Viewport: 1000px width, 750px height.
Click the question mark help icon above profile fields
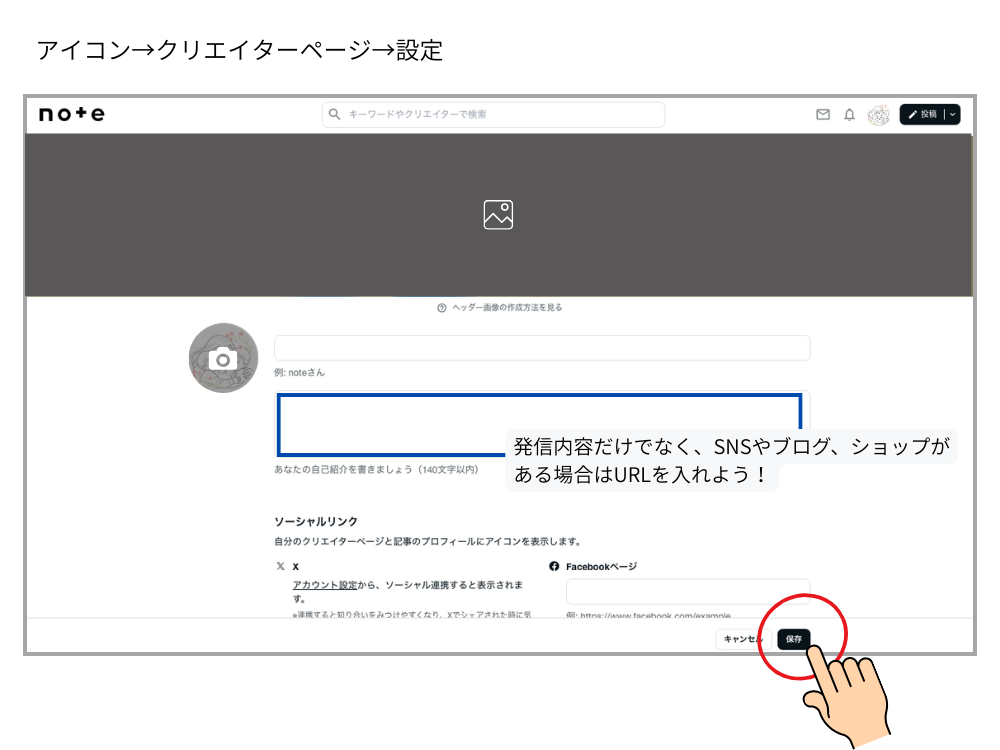pos(440,307)
